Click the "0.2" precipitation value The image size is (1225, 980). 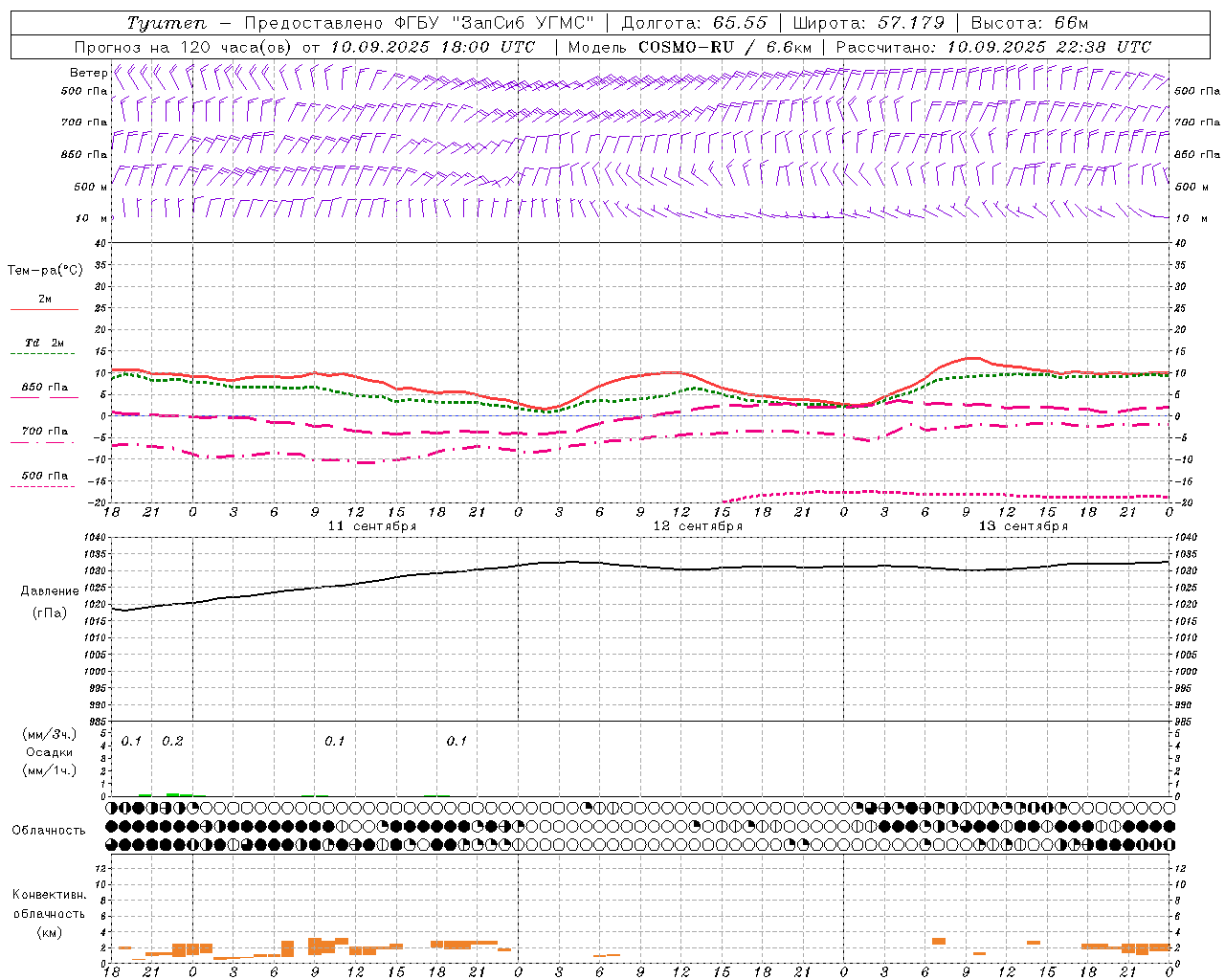[172, 741]
